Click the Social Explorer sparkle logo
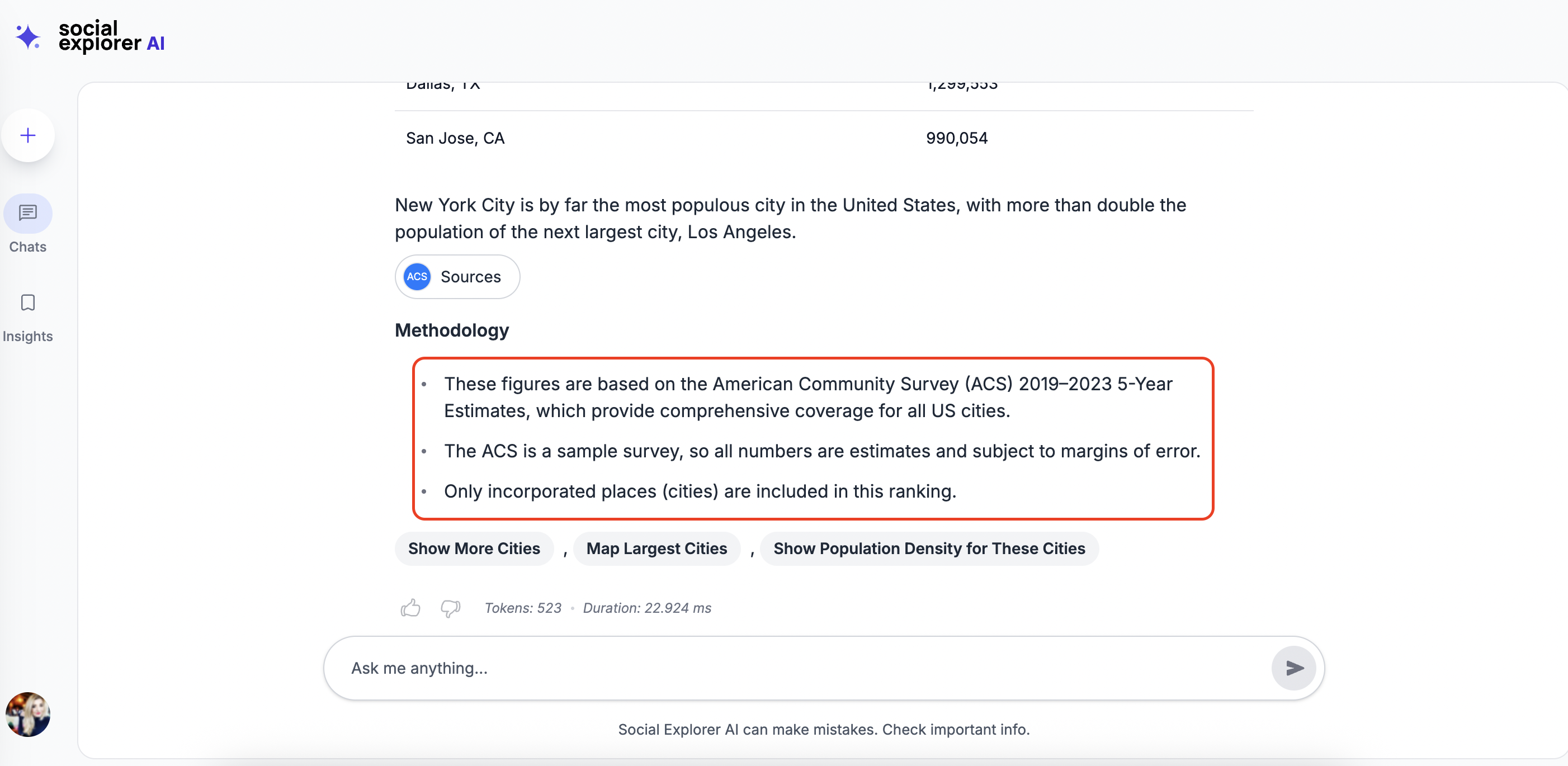 28,36
